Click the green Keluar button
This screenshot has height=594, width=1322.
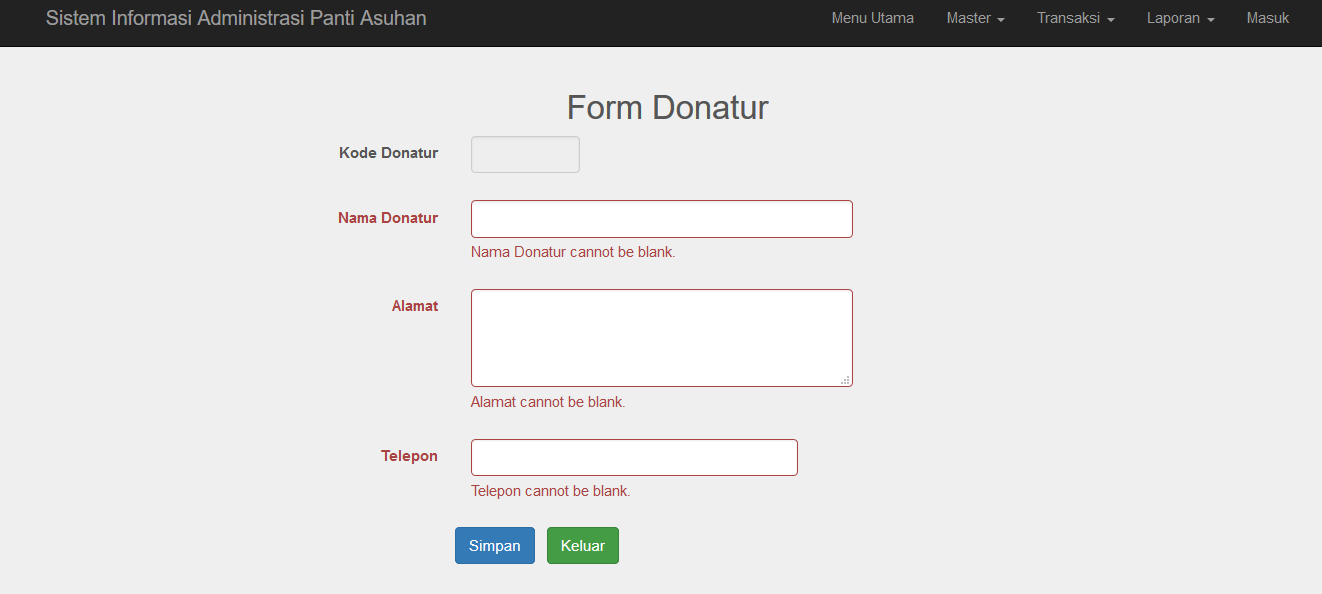click(x=582, y=546)
